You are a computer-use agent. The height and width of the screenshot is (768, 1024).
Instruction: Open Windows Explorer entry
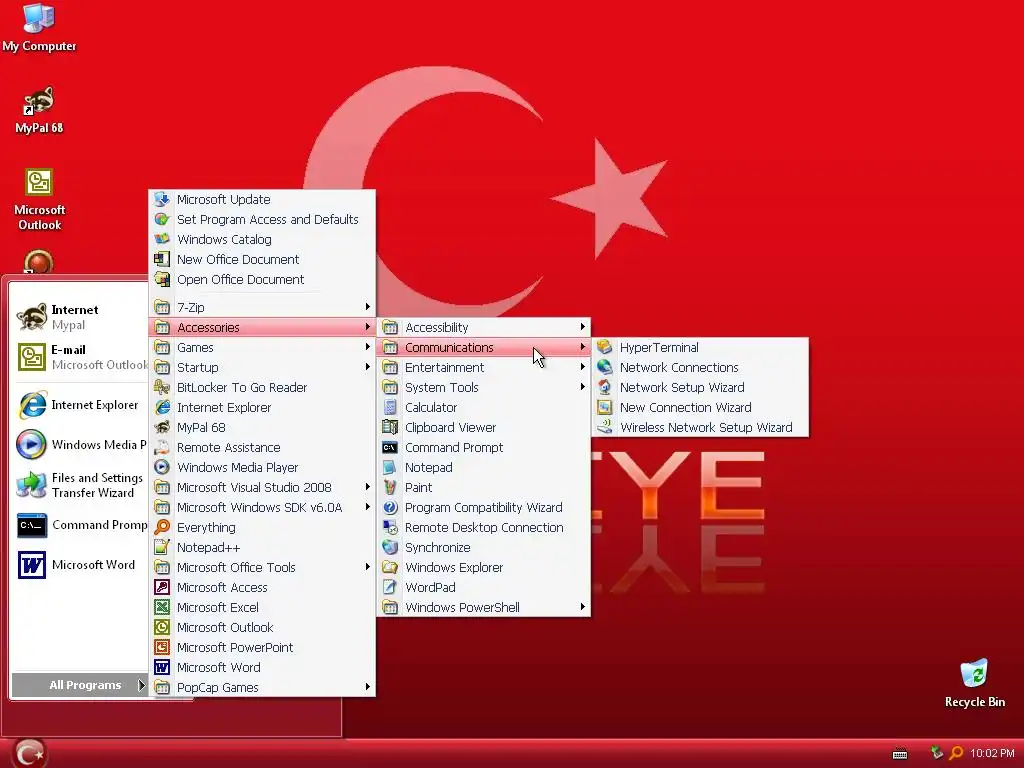pyautogui.click(x=484, y=568)
